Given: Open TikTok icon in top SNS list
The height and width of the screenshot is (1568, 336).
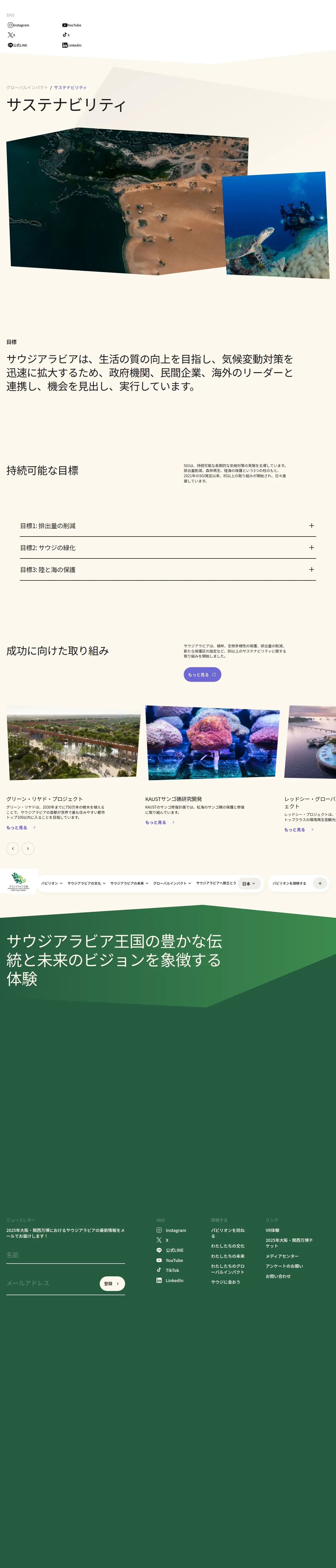Looking at the screenshot, I should pos(65,35).
